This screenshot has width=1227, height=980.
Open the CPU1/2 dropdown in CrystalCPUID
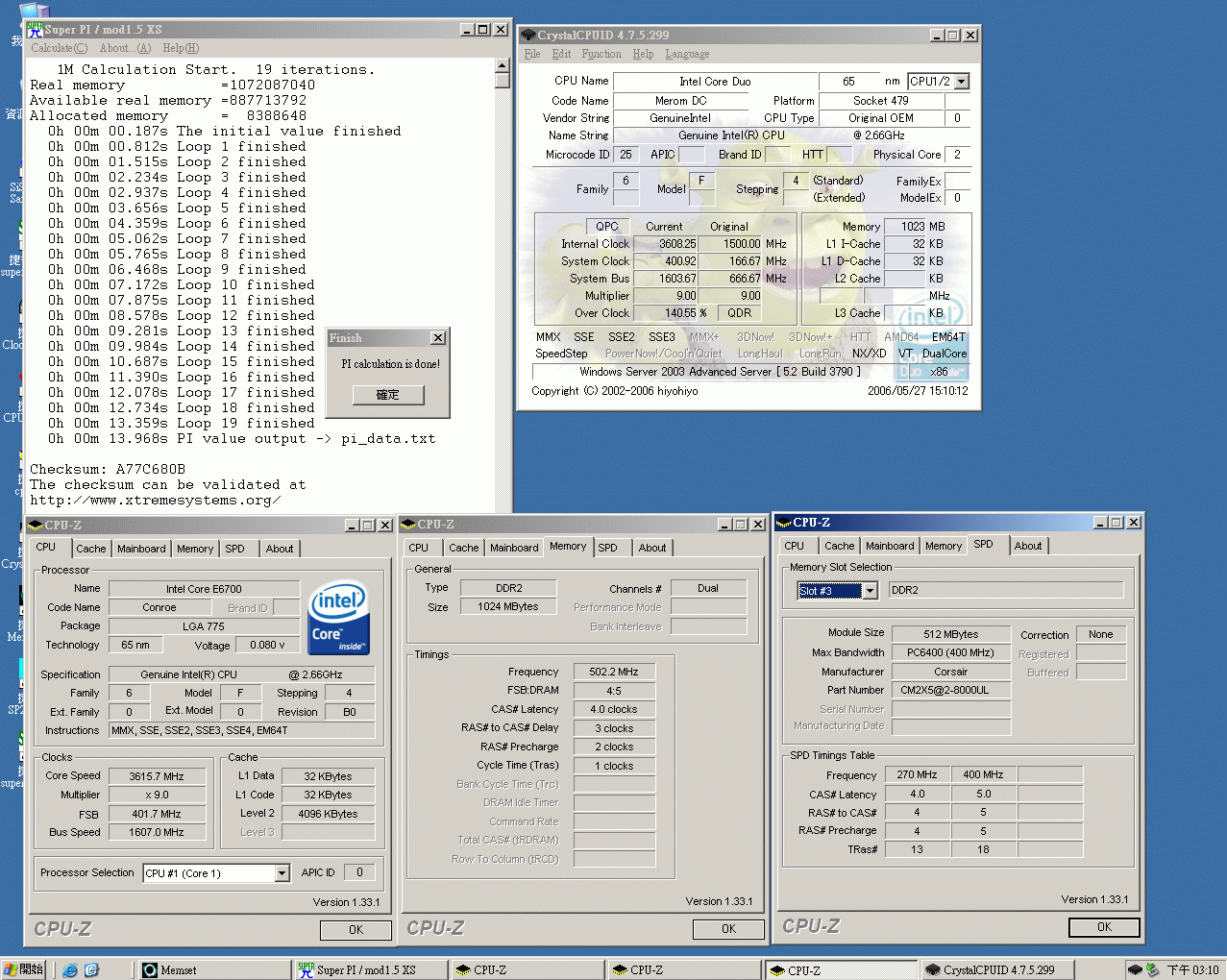click(962, 82)
